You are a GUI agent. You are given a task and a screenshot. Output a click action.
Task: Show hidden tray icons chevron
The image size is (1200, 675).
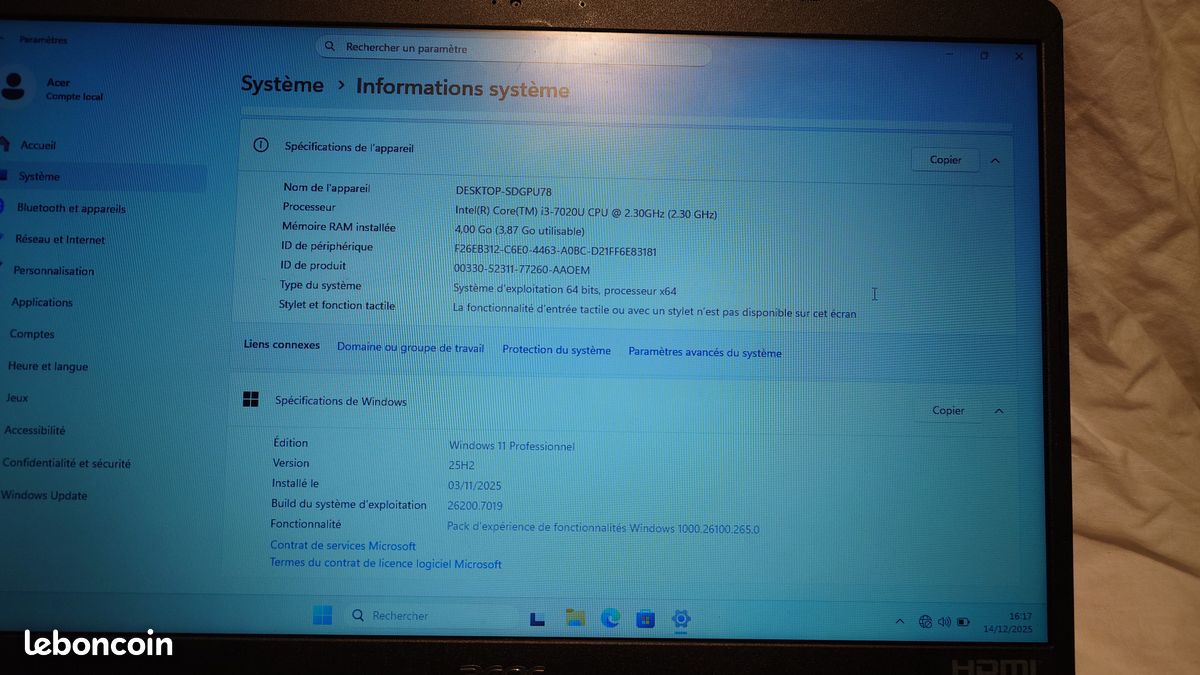tap(899, 621)
